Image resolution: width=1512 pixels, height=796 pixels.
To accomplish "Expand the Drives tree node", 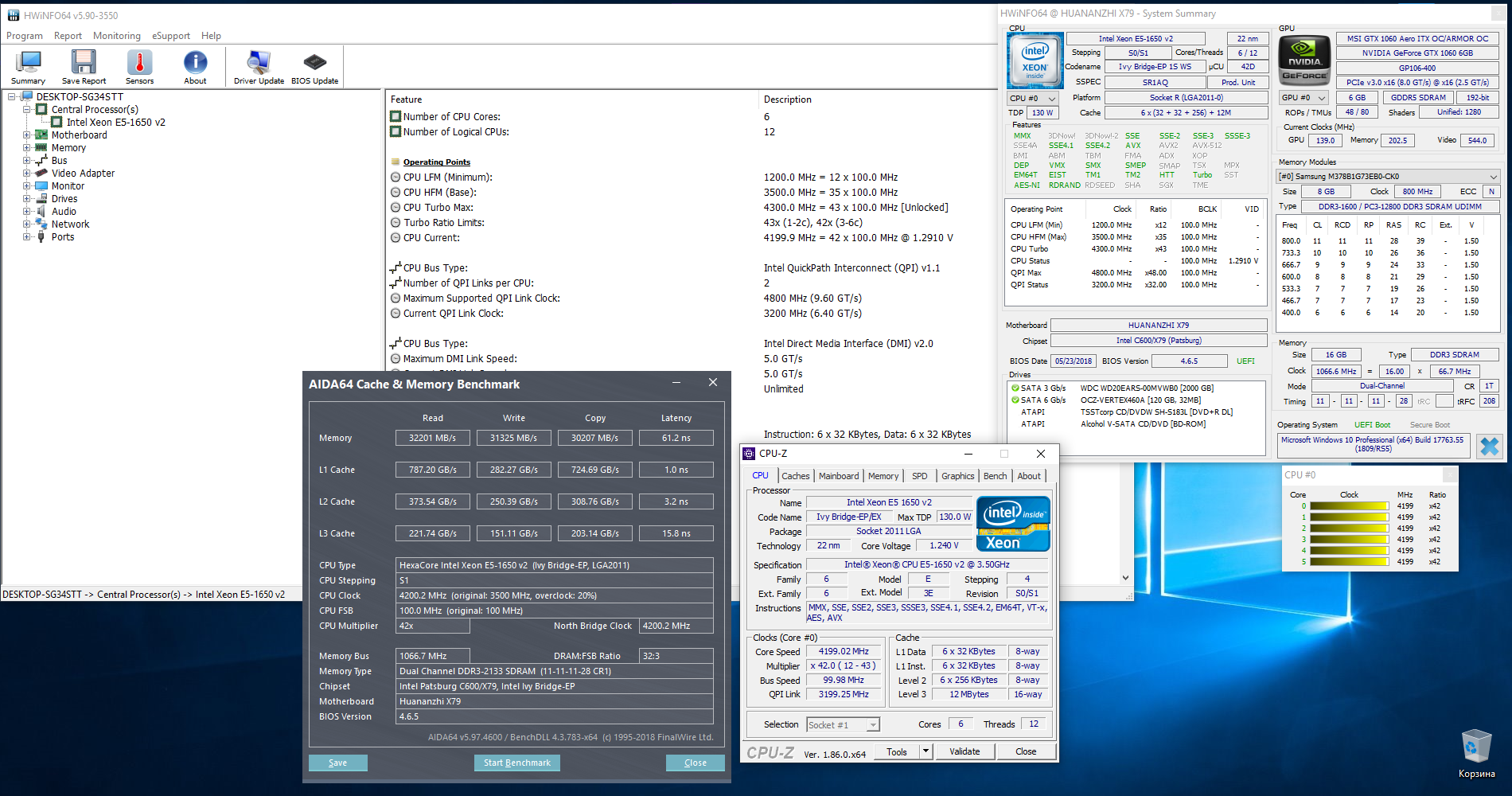I will [26, 199].
